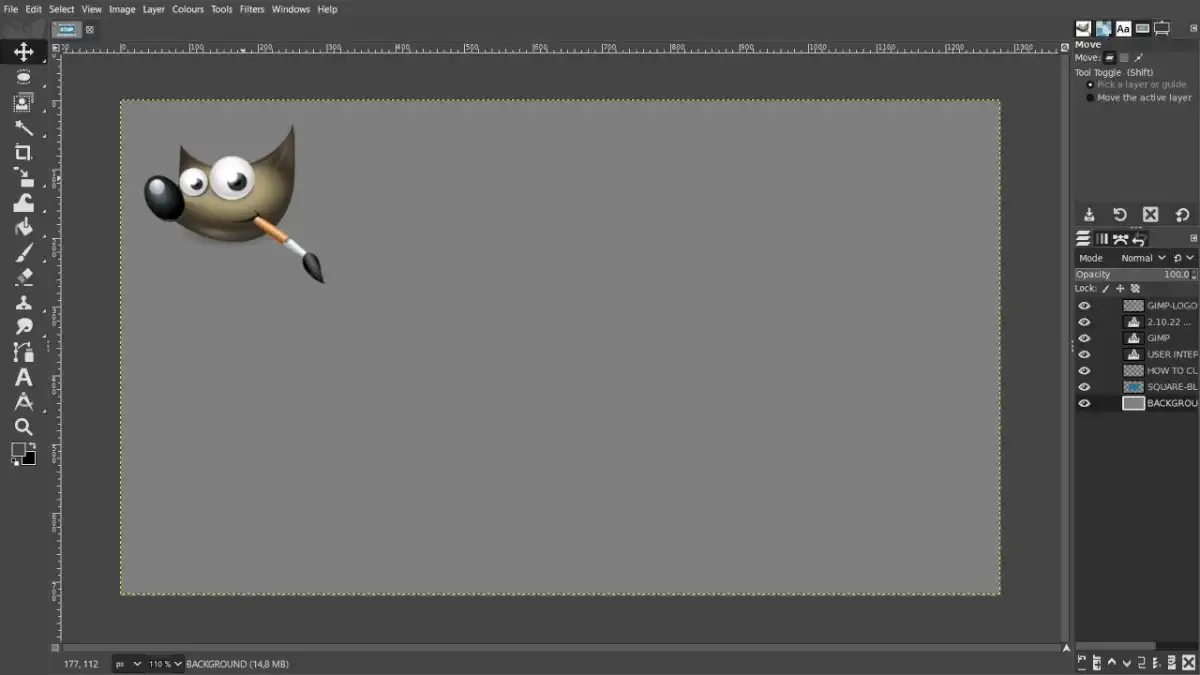Set Move mode to selection
This screenshot has width=1200, height=675.
1124,57
